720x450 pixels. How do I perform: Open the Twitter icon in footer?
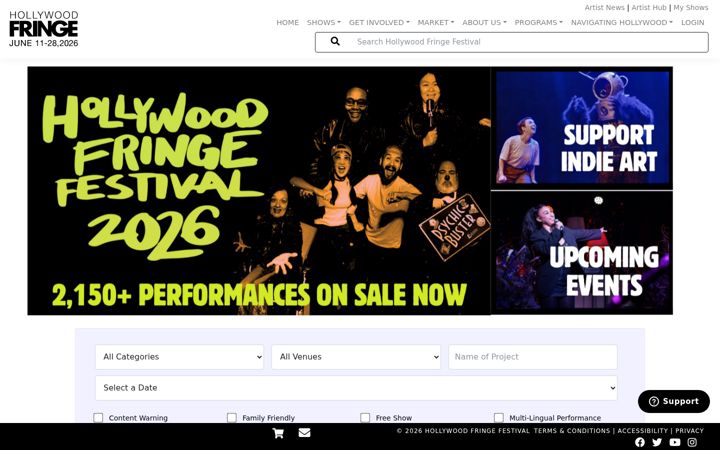(657, 442)
